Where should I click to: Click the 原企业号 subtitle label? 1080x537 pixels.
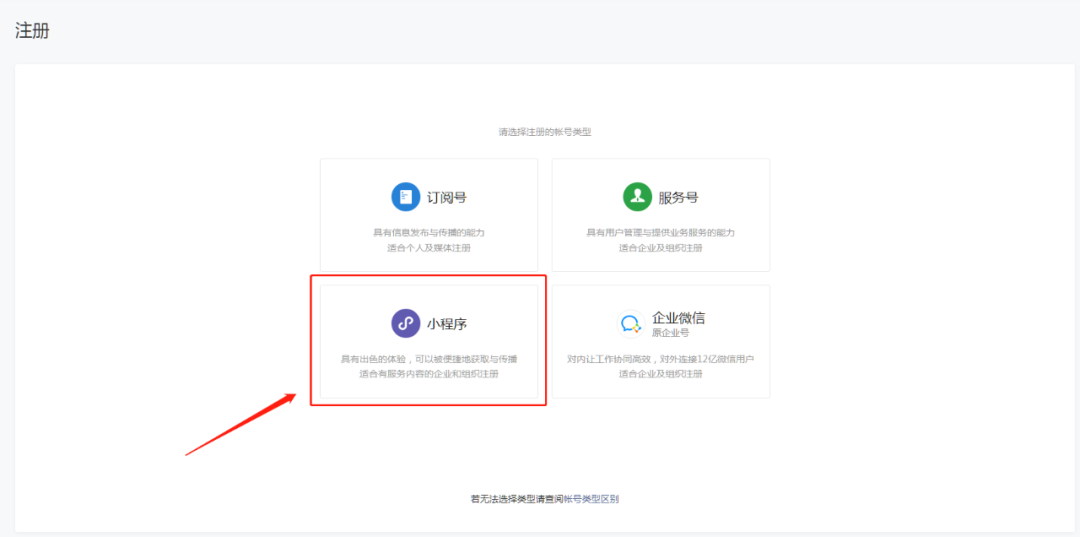[670, 332]
